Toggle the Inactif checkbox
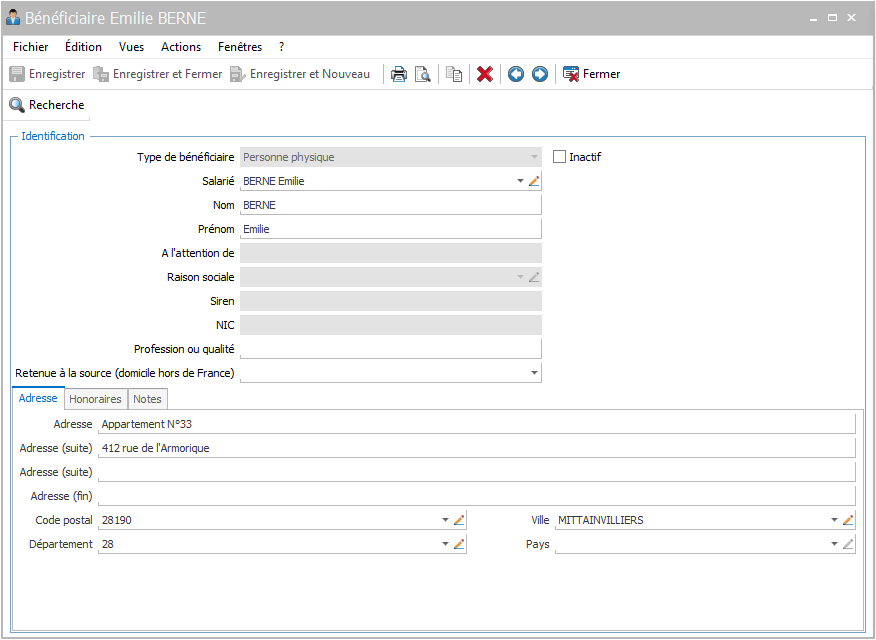This screenshot has height=640, width=876. pyautogui.click(x=559, y=157)
